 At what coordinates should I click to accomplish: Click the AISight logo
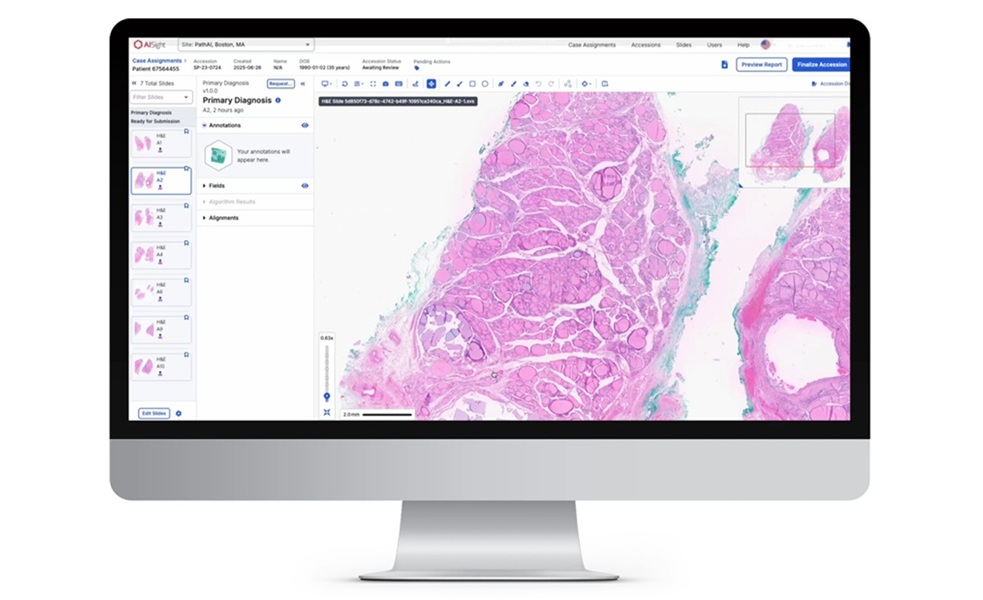click(150, 45)
